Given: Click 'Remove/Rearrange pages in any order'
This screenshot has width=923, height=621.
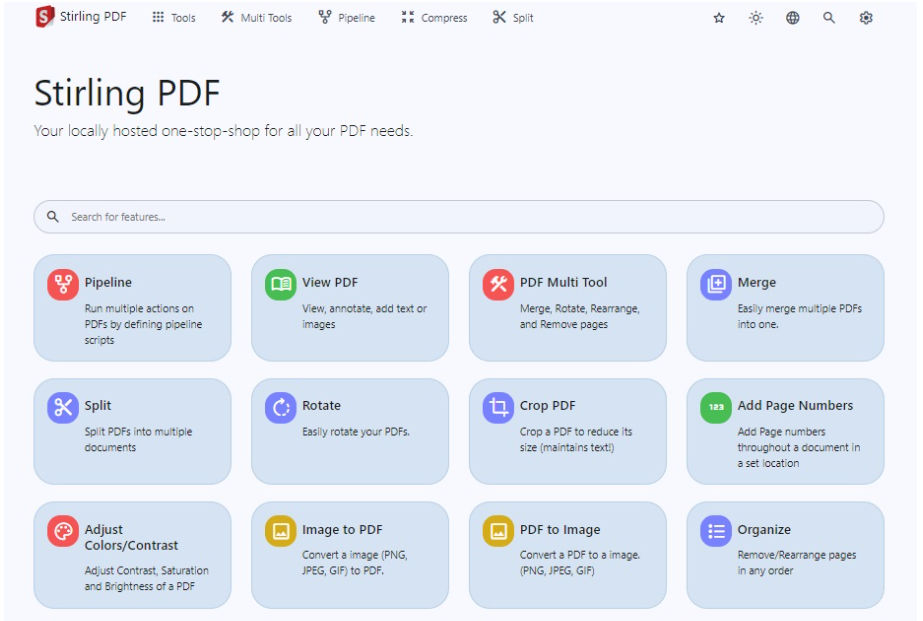Looking at the screenshot, I should tap(797, 563).
